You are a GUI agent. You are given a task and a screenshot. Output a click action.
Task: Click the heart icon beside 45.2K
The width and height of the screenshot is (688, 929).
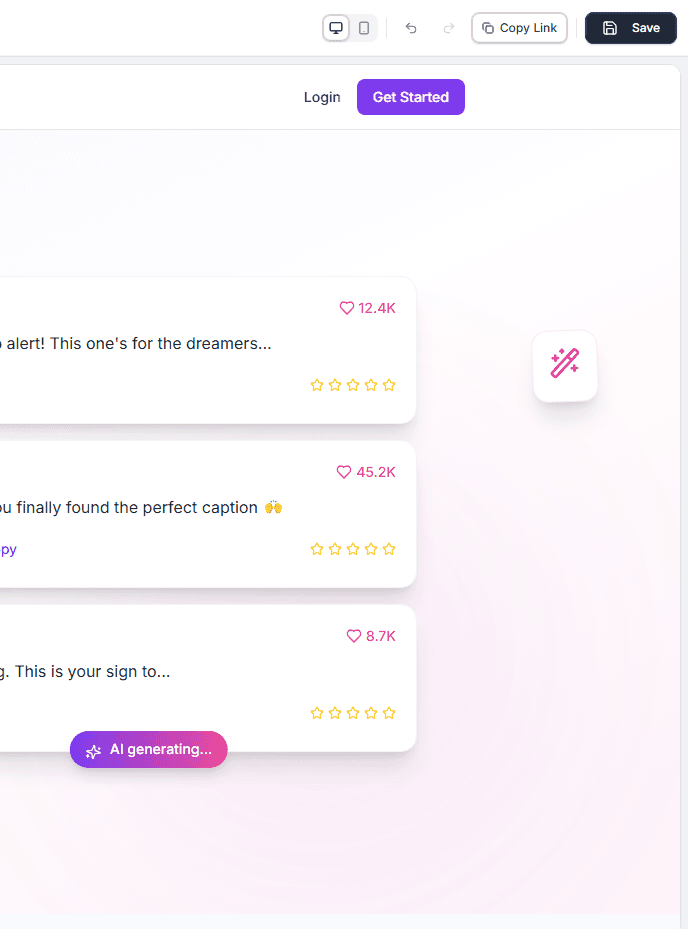(x=344, y=472)
